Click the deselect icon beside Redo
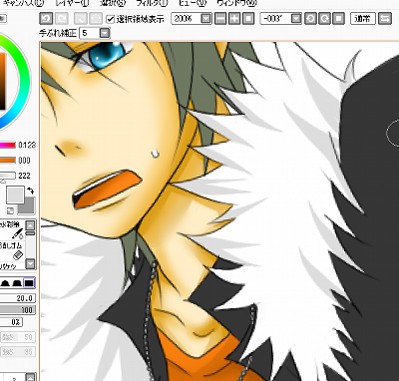Image resolution: width=399 pixels, height=381 pixels. click(80, 18)
